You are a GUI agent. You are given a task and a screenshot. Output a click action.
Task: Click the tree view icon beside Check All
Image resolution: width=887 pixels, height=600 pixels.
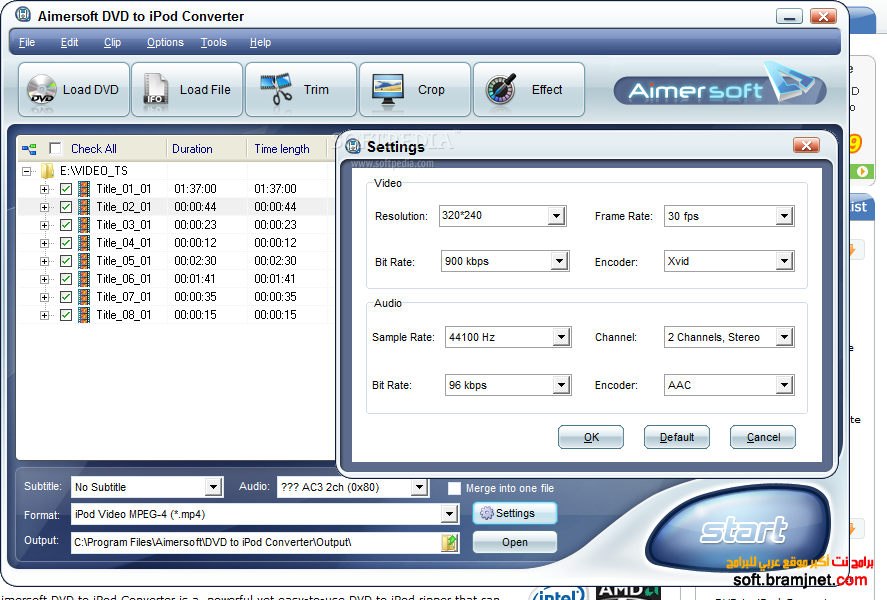[29, 149]
